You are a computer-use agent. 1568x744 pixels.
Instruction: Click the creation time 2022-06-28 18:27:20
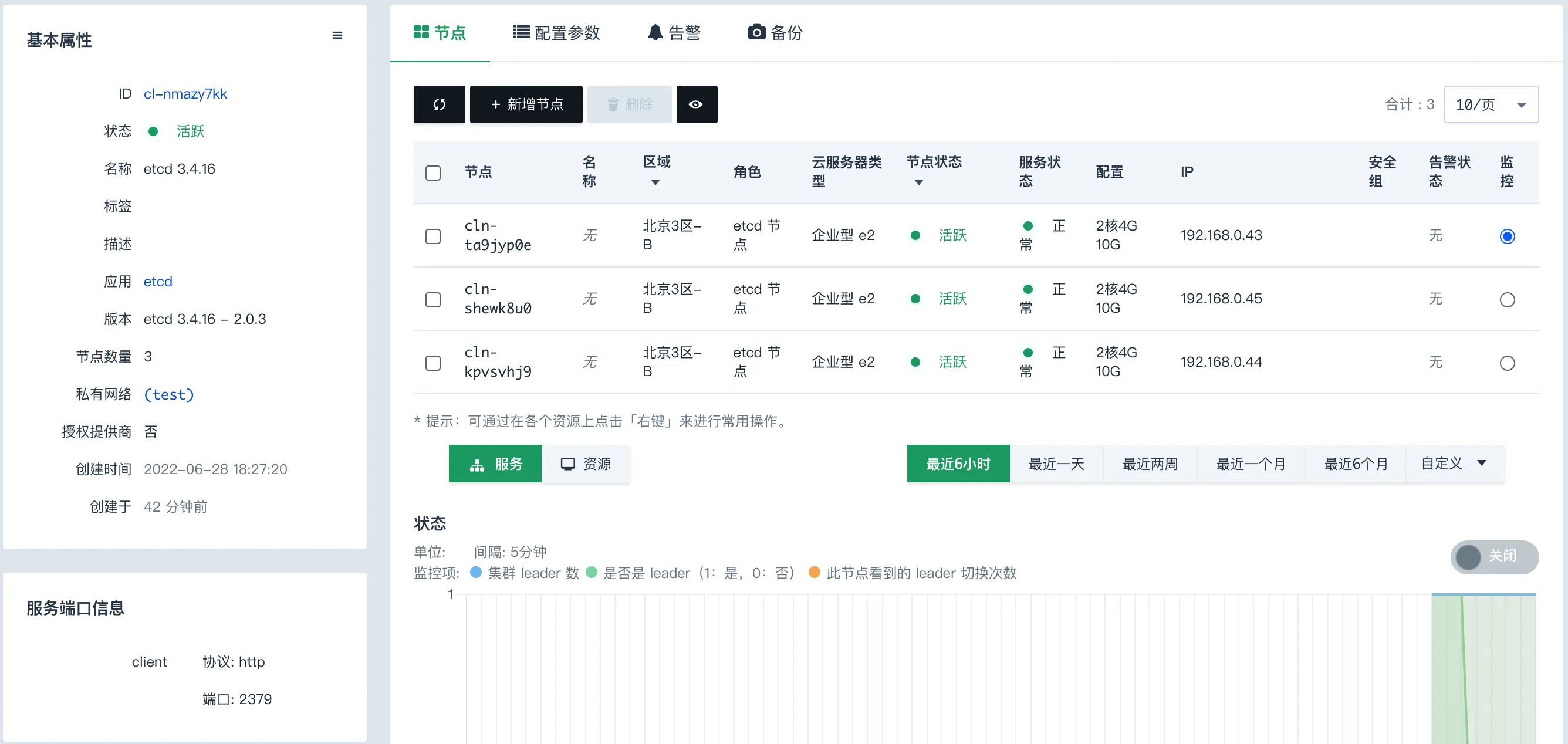coord(215,469)
